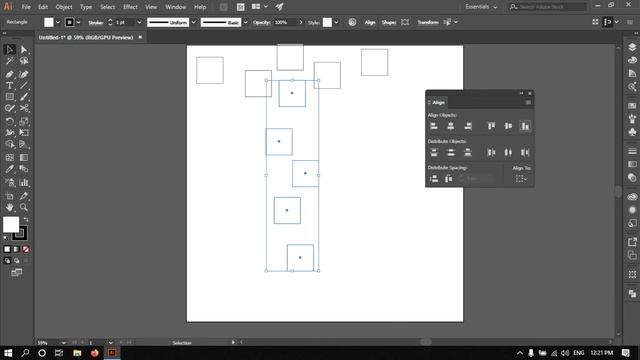The height and width of the screenshot is (360, 640).
Task: Click Horizontal Align Left in Align panel
Action: coord(434,126)
